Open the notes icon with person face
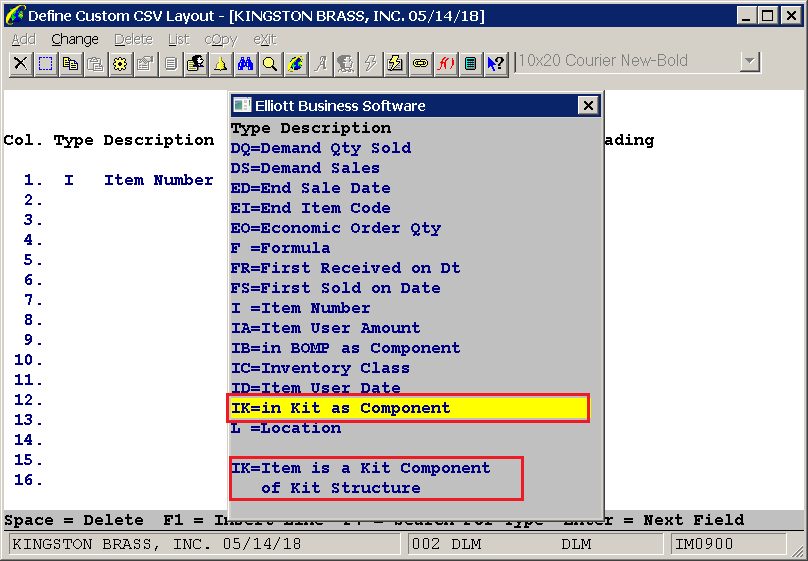The height and width of the screenshot is (561, 808). pos(195,64)
